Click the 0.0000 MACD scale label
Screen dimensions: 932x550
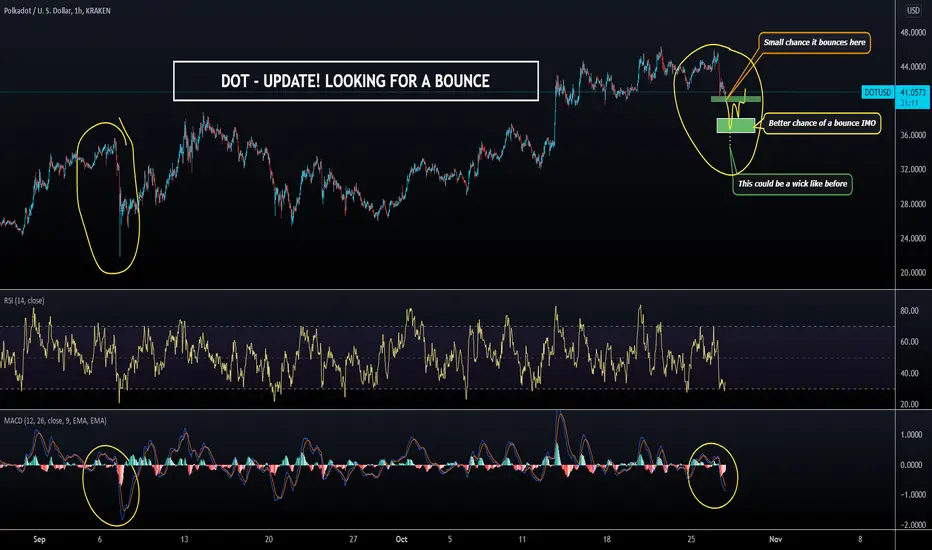911,465
